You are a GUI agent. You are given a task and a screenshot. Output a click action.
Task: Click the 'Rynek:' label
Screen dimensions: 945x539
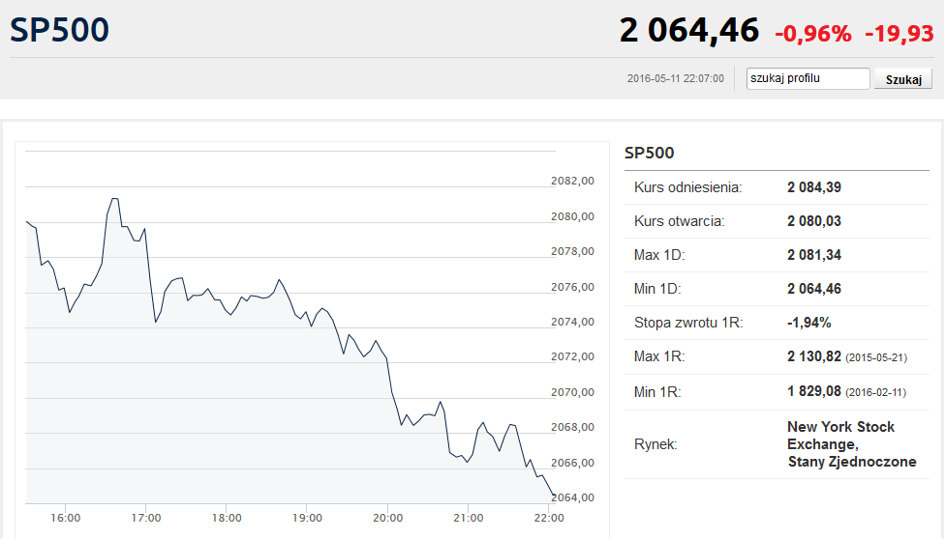pos(656,444)
